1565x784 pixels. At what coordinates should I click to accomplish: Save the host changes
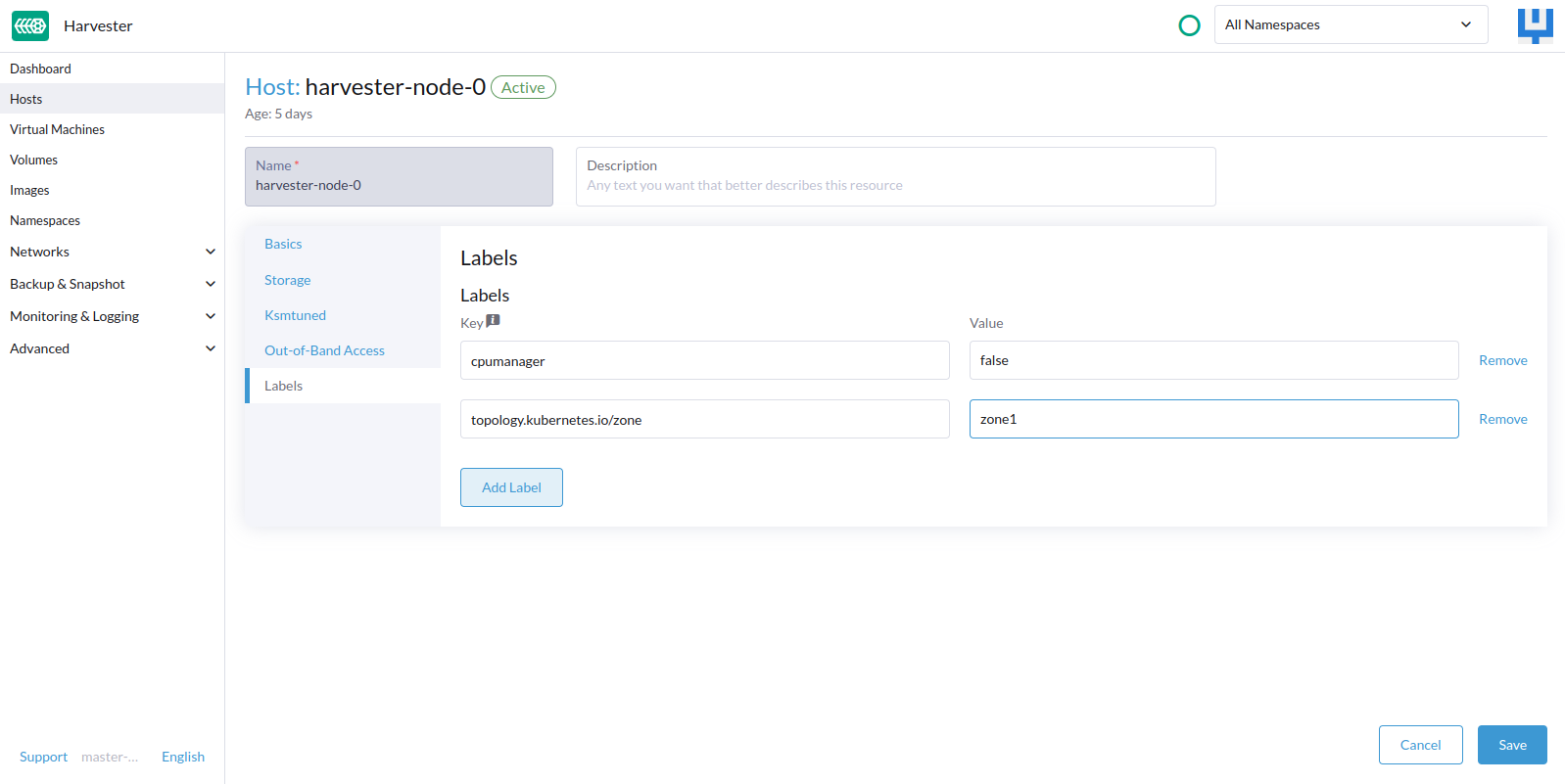coord(1511,745)
